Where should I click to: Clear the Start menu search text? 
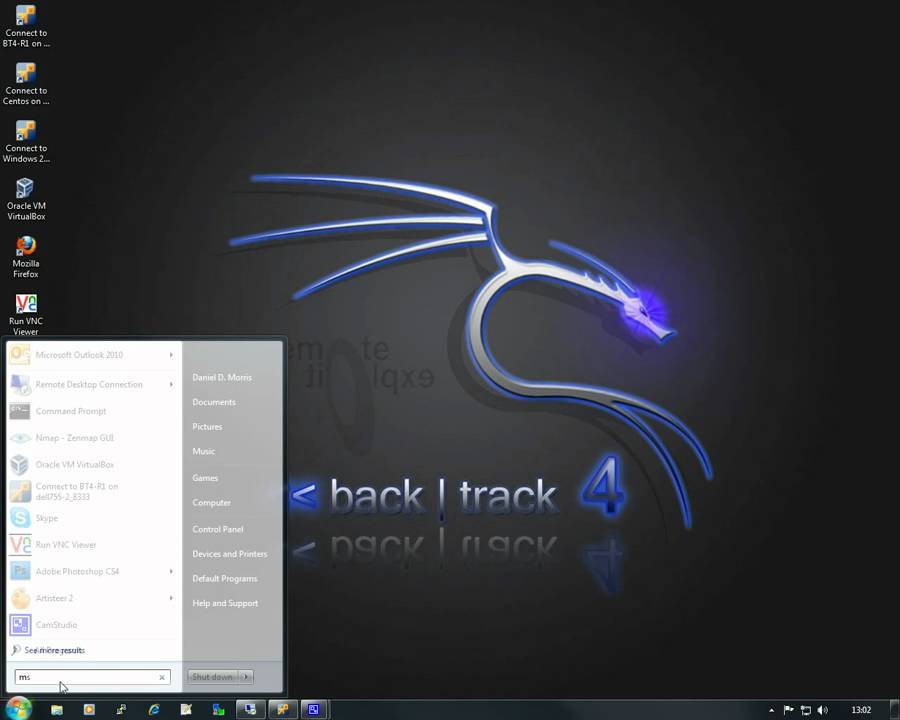click(162, 678)
